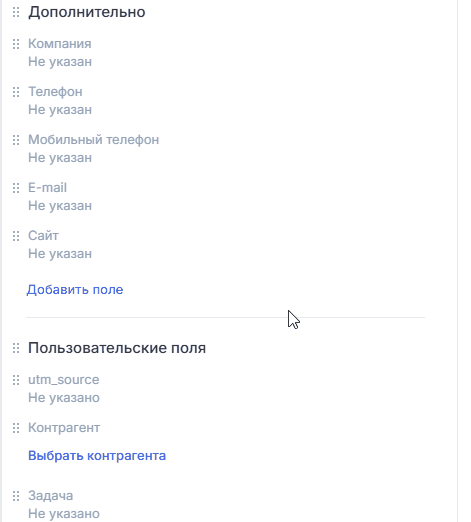
Task: Click drag handle beside Мобильный телефон field
Action: (16, 140)
